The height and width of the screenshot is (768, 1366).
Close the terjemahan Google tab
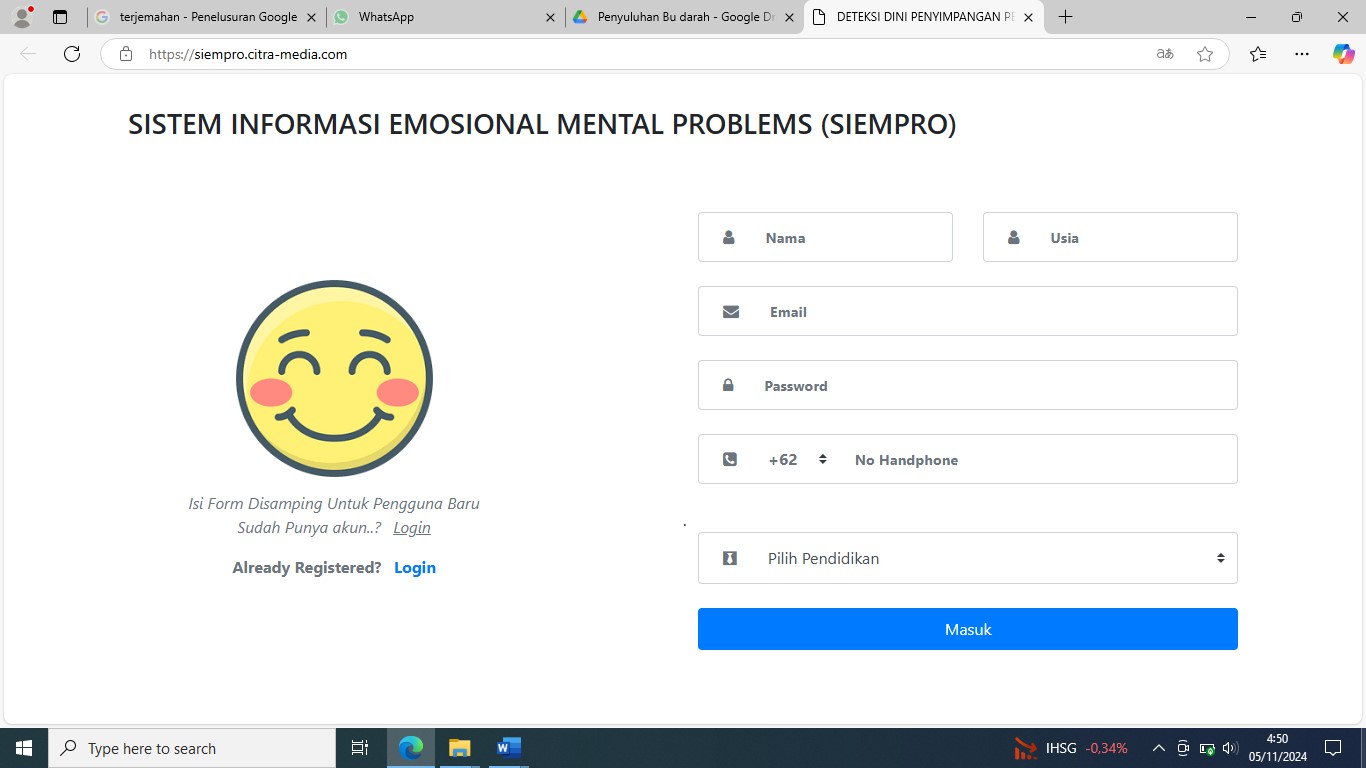point(312,17)
